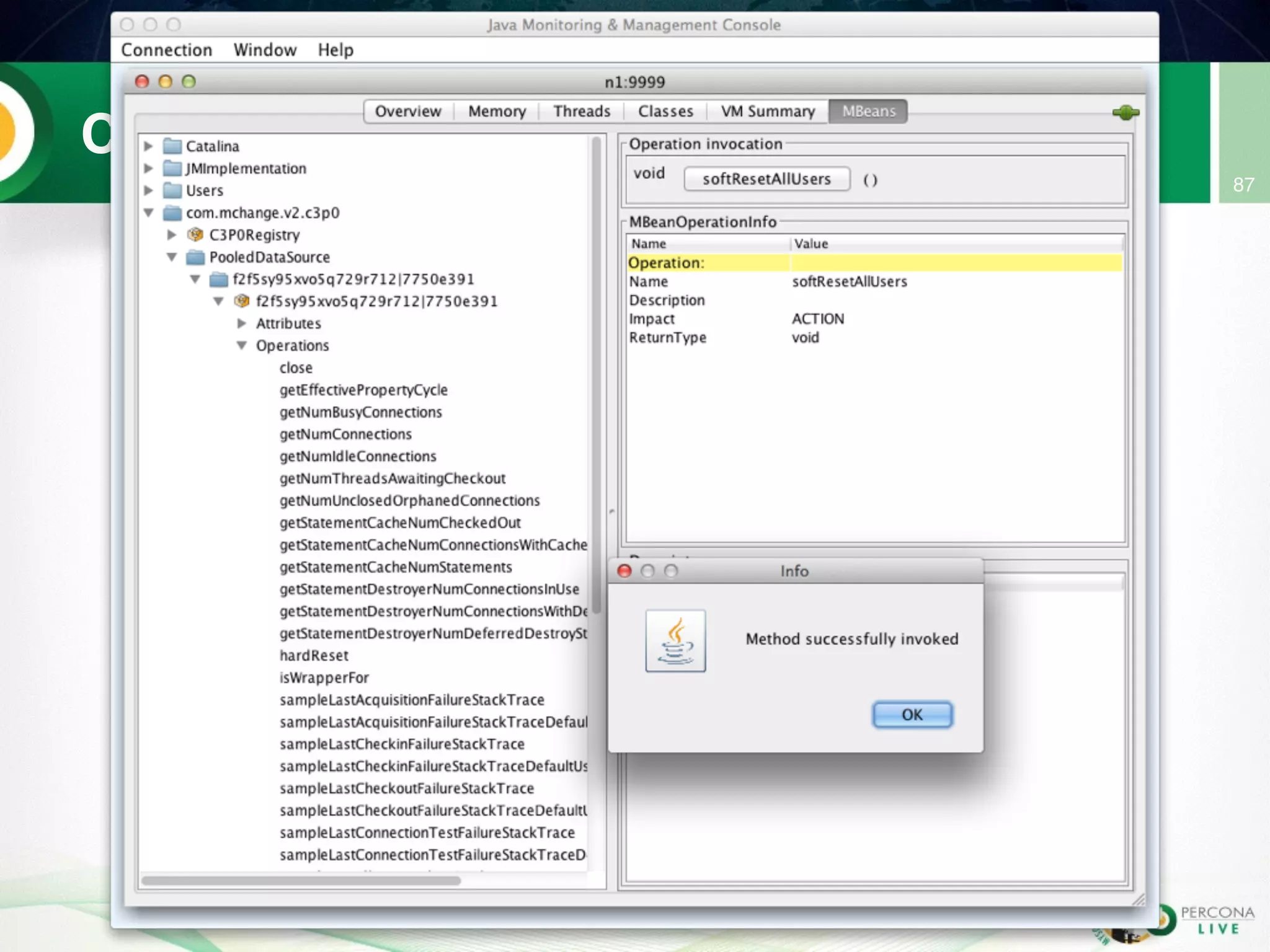Expand the JMImplementation tree node
The height and width of the screenshot is (952, 1270).
[148, 169]
